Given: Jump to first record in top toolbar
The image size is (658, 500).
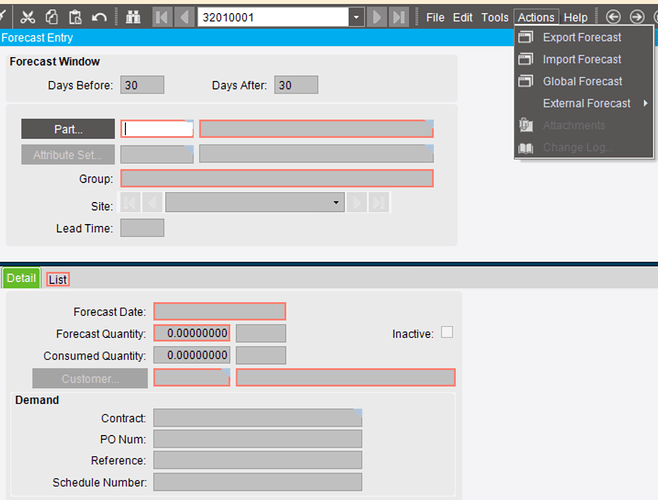Looking at the screenshot, I should click(x=162, y=18).
